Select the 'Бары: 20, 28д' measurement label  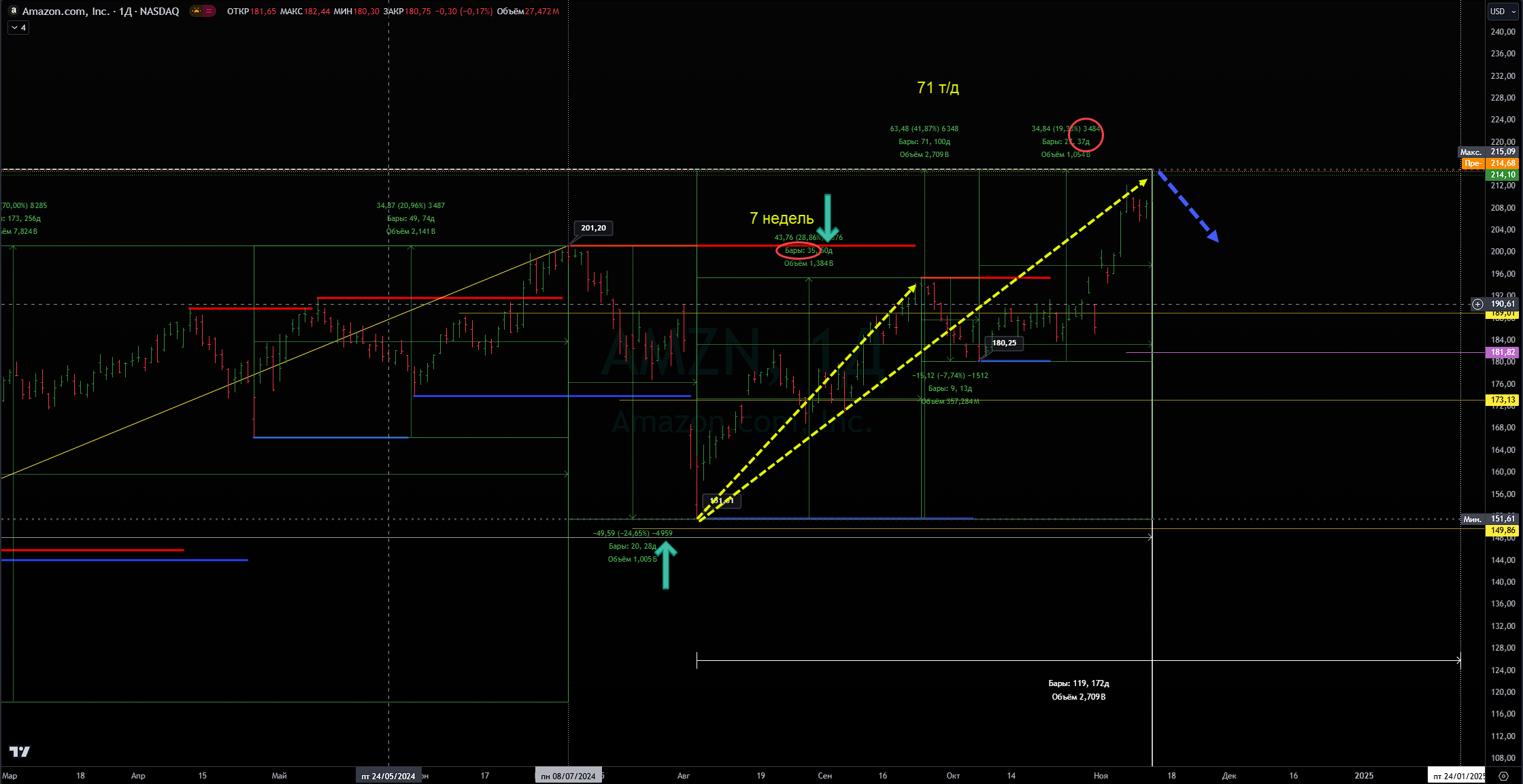(x=633, y=546)
